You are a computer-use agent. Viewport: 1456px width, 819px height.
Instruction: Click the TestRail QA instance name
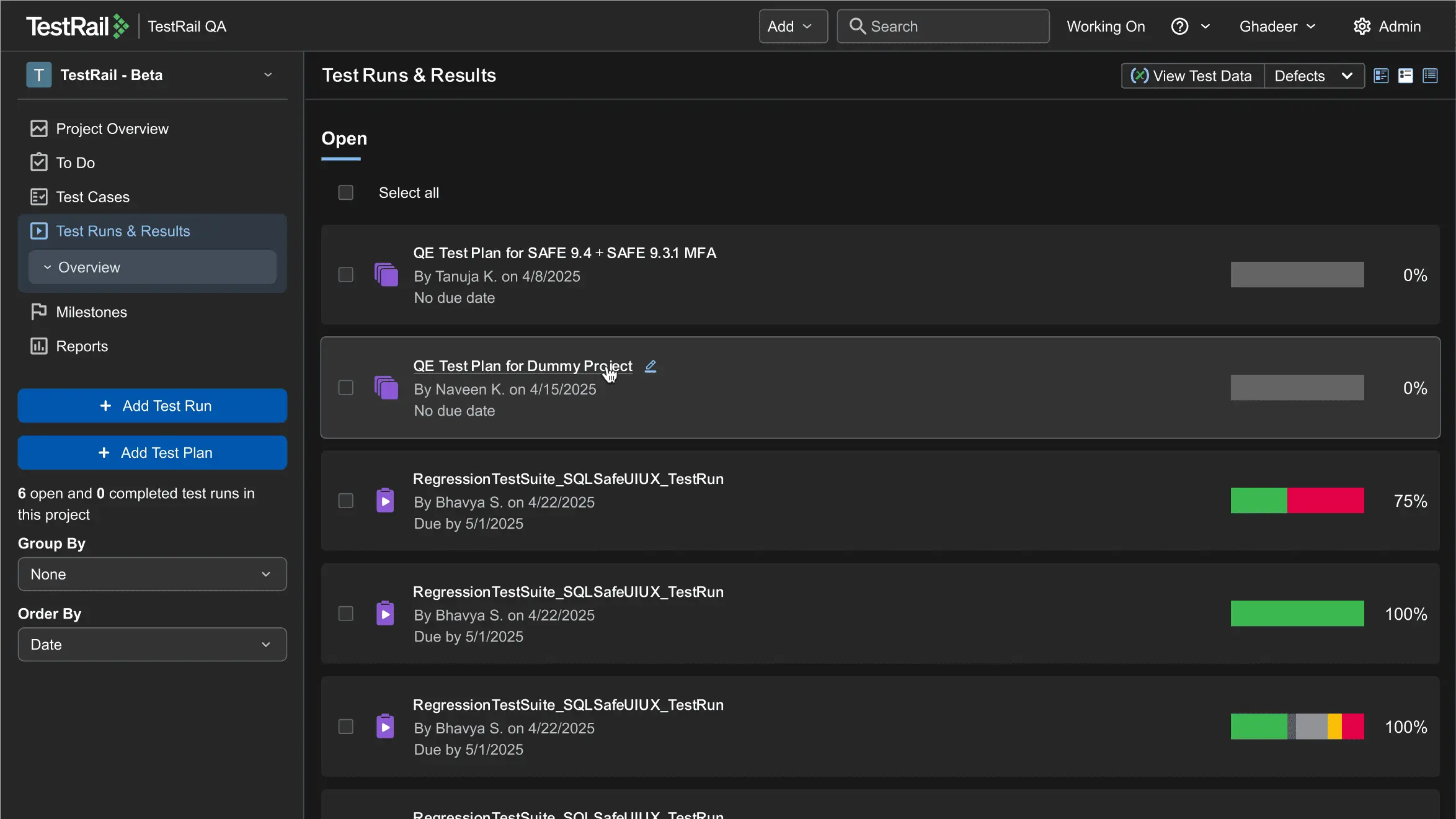187,26
